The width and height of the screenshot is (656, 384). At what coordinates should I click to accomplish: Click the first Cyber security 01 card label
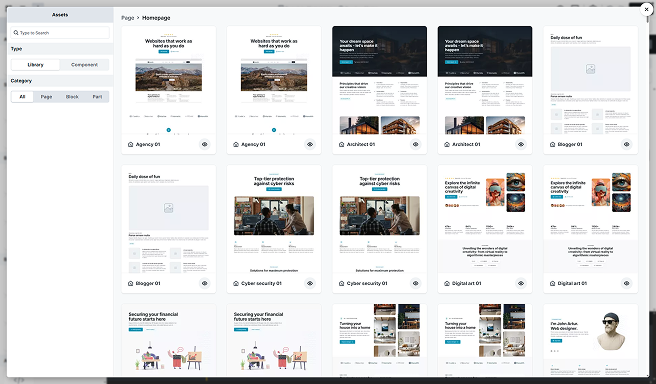point(261,283)
